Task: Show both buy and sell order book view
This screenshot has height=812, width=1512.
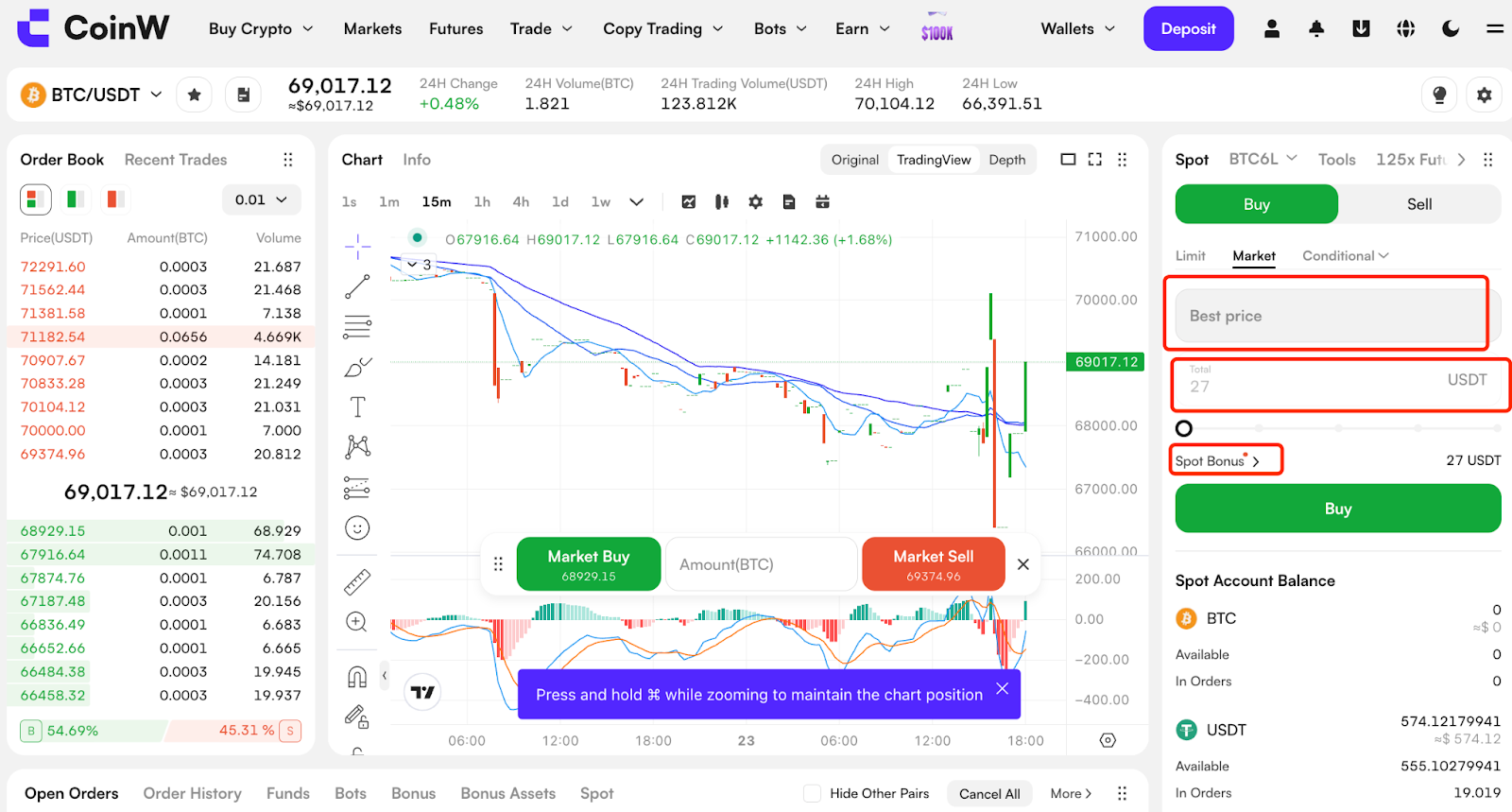Action: coord(35,199)
